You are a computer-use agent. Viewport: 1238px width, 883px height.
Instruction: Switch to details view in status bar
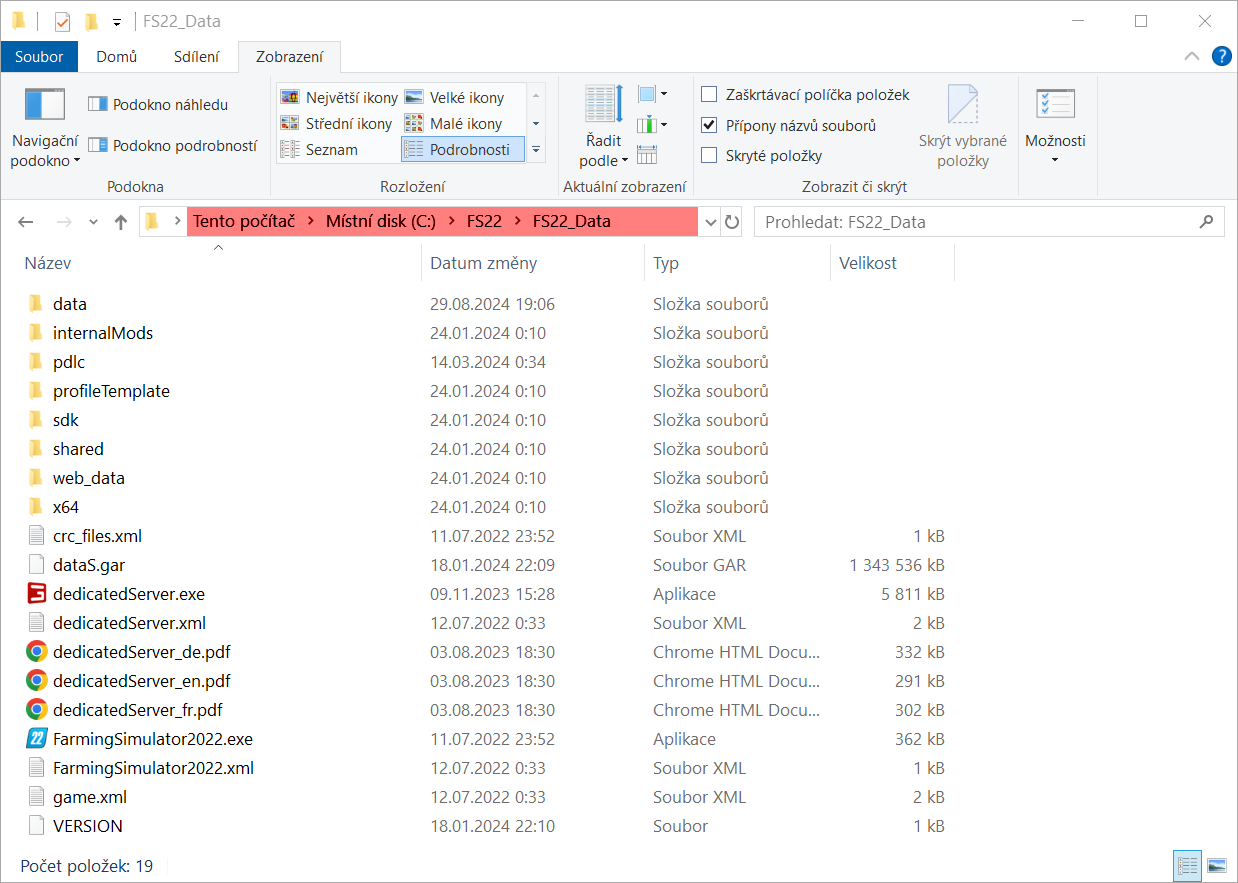click(1188, 866)
